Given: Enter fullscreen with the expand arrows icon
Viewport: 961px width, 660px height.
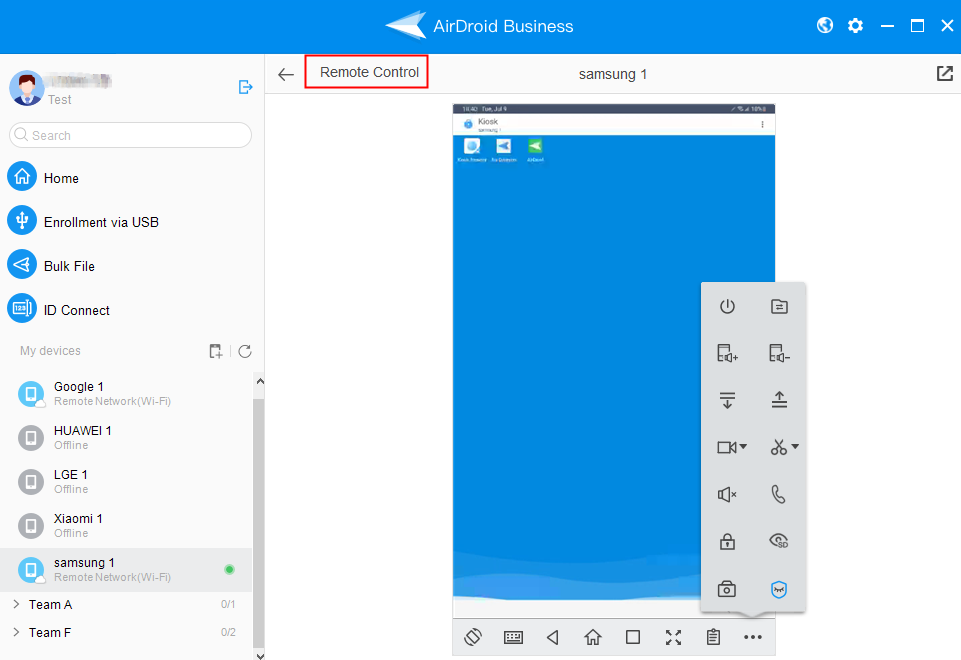Looking at the screenshot, I should [x=673, y=637].
